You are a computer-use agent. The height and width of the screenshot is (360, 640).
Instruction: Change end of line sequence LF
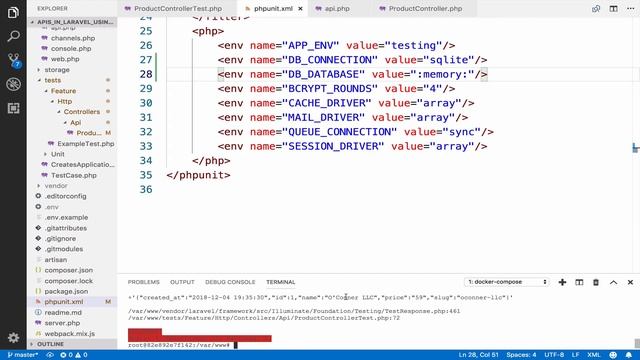click(575, 355)
